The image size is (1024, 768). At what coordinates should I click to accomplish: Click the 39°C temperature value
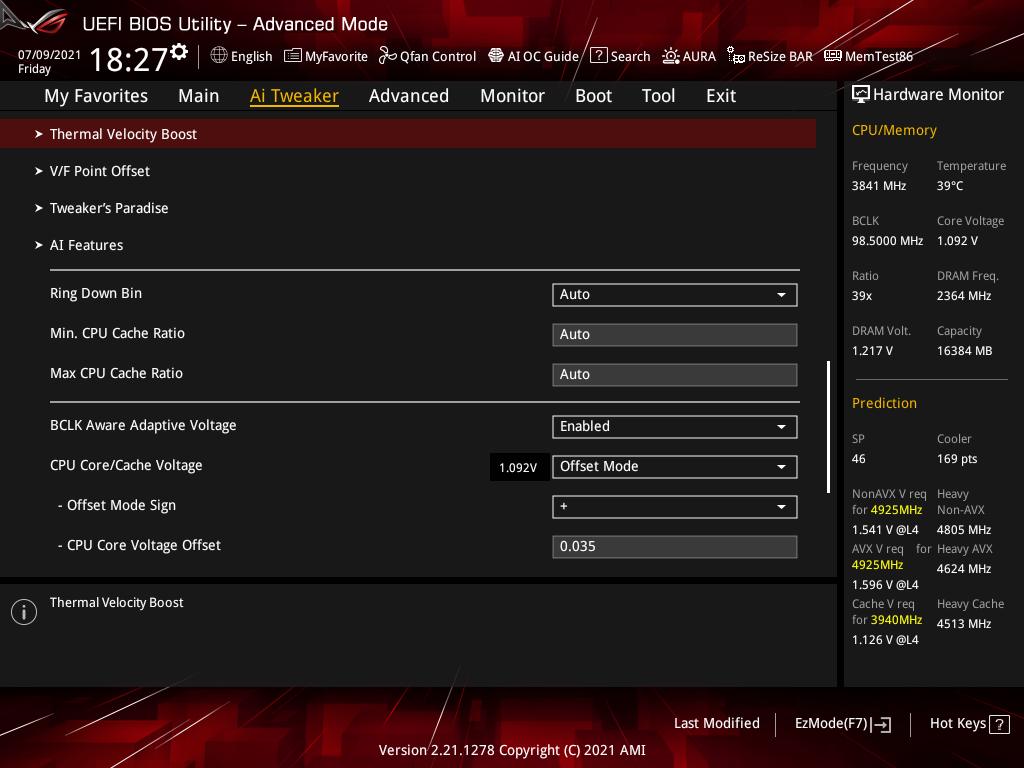pyautogui.click(x=950, y=186)
